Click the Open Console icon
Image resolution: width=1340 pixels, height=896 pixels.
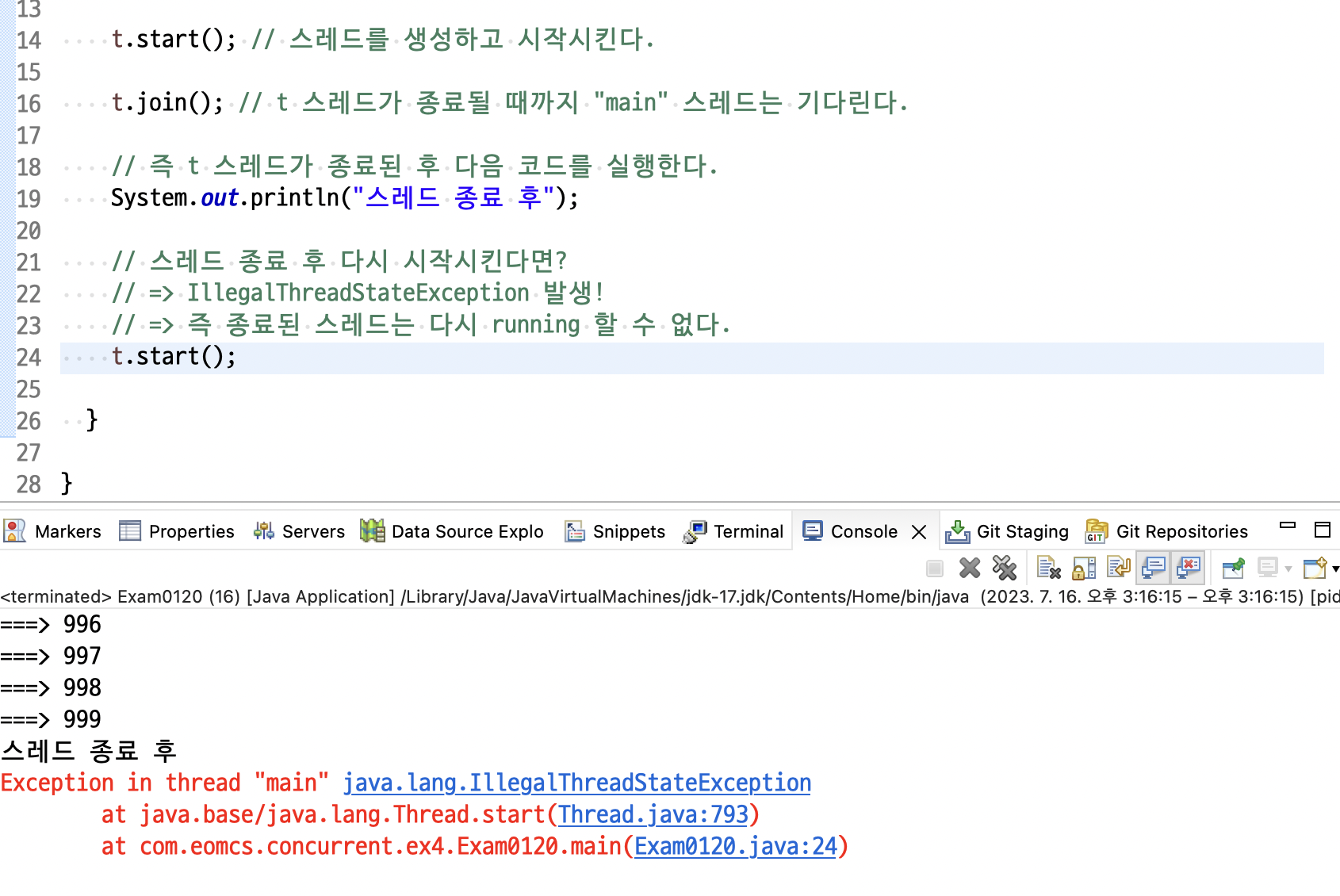pos(1315,568)
